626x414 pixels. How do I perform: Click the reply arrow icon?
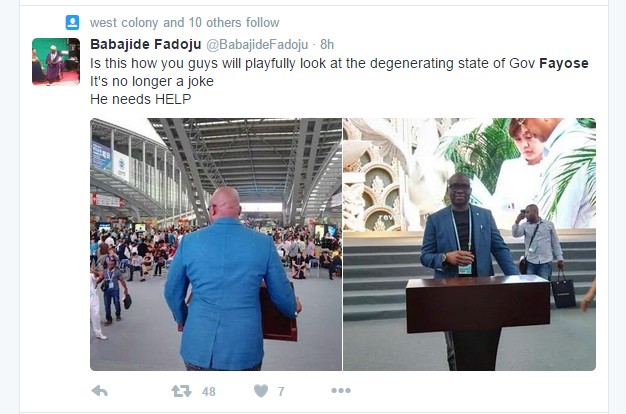99,391
